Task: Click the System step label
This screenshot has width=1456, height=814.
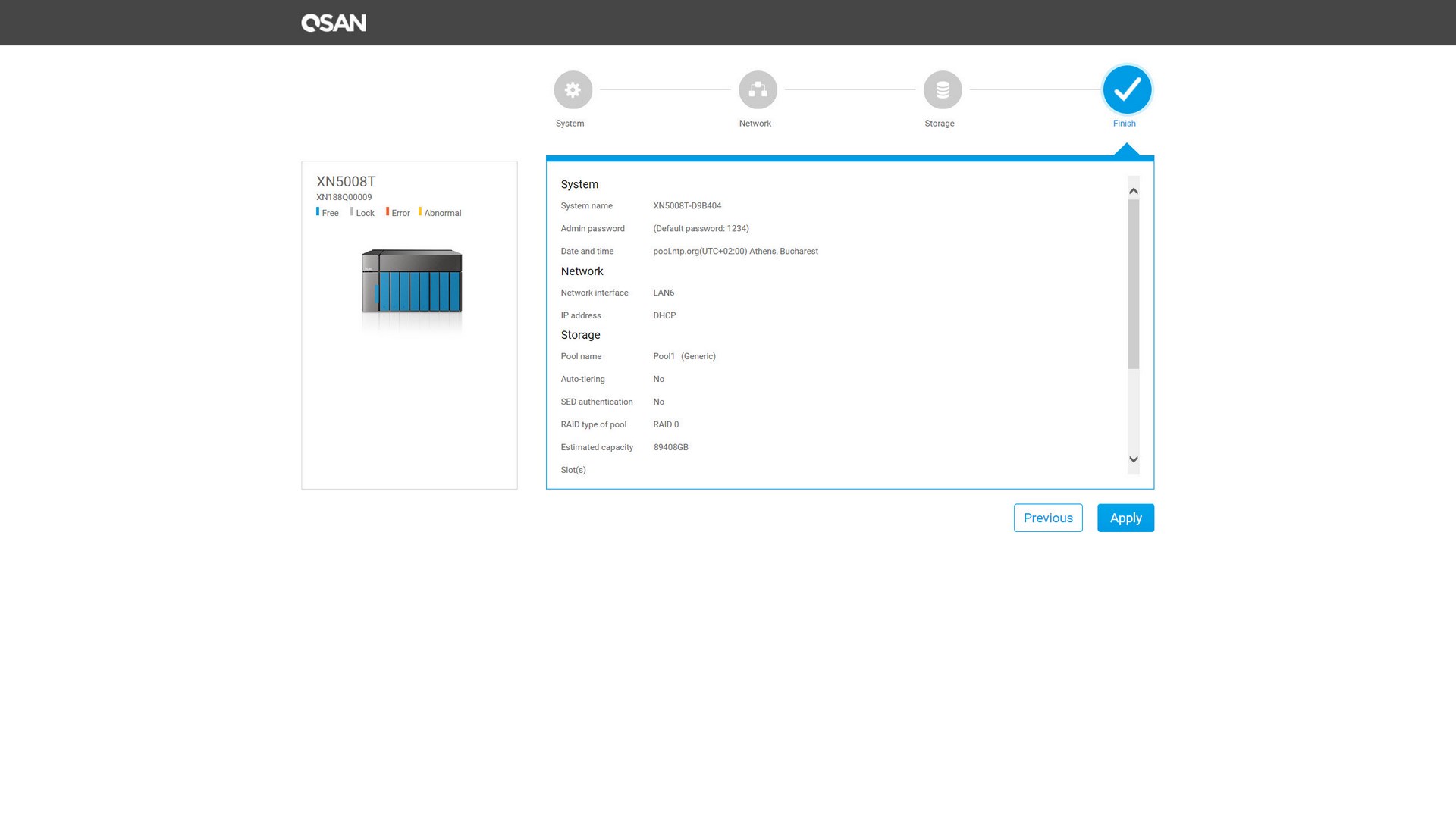Action: (570, 124)
